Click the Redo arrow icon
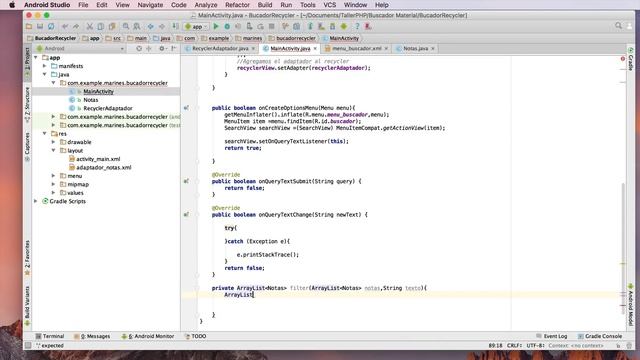This screenshot has height=360, width=640. click(x=76, y=27)
